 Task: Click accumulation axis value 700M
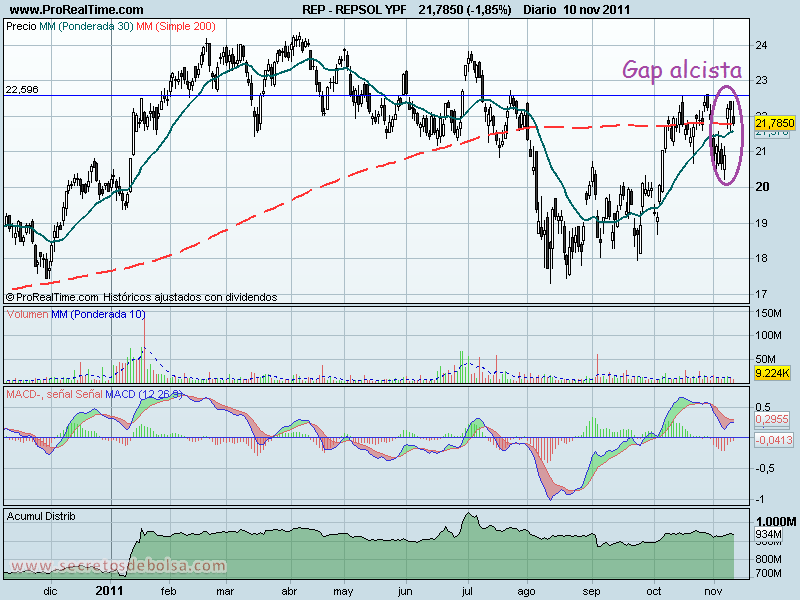768,573
